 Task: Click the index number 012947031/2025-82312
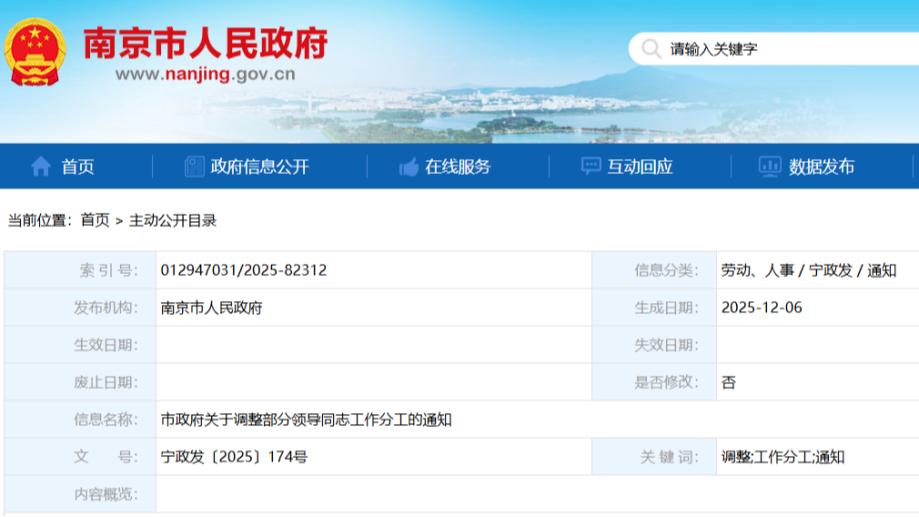[x=243, y=270]
